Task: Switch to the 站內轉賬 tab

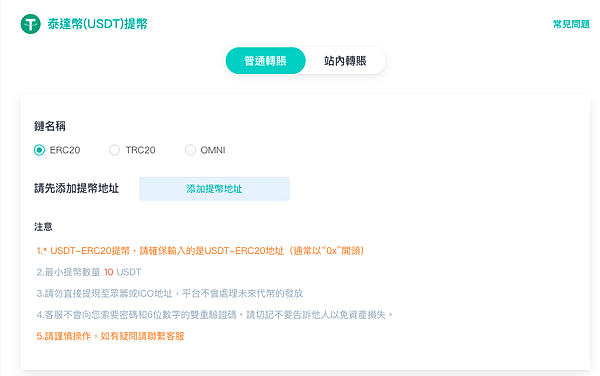Action: click(x=345, y=60)
